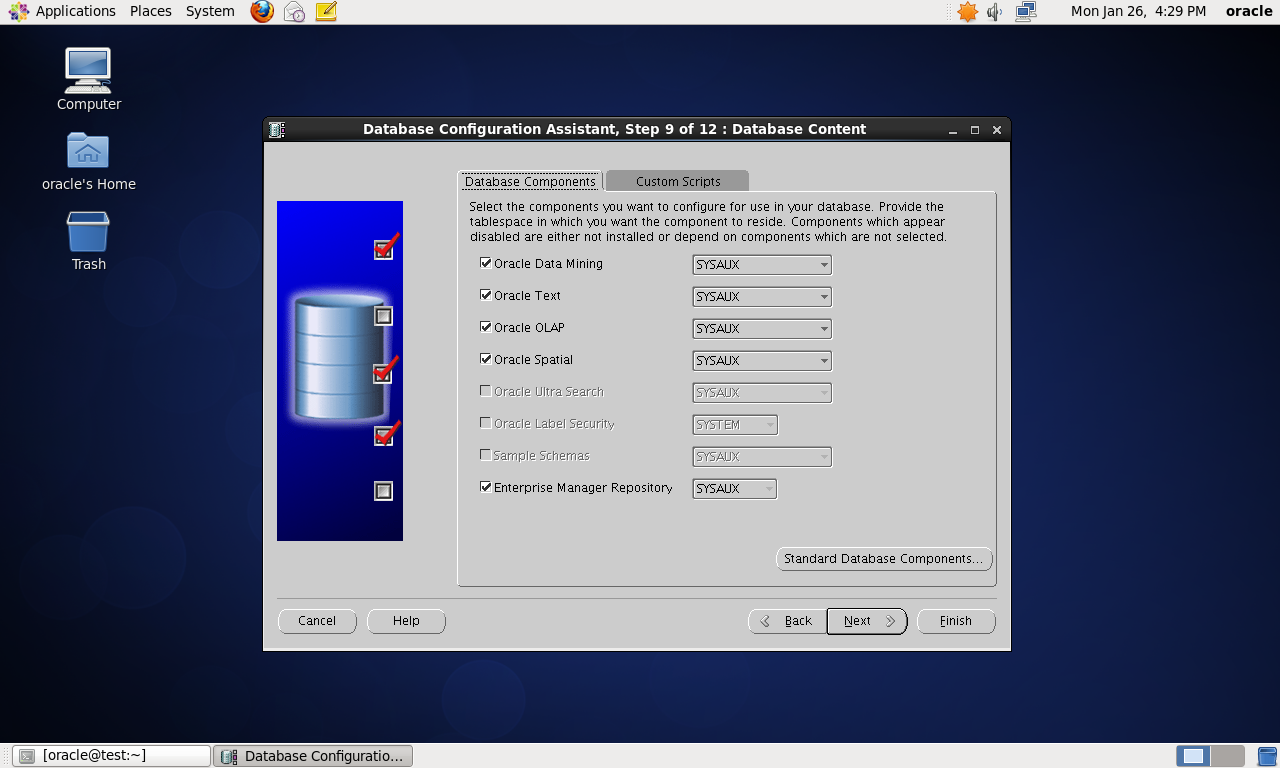Click Standard Database Components button
1280x768 pixels.
(x=884, y=559)
